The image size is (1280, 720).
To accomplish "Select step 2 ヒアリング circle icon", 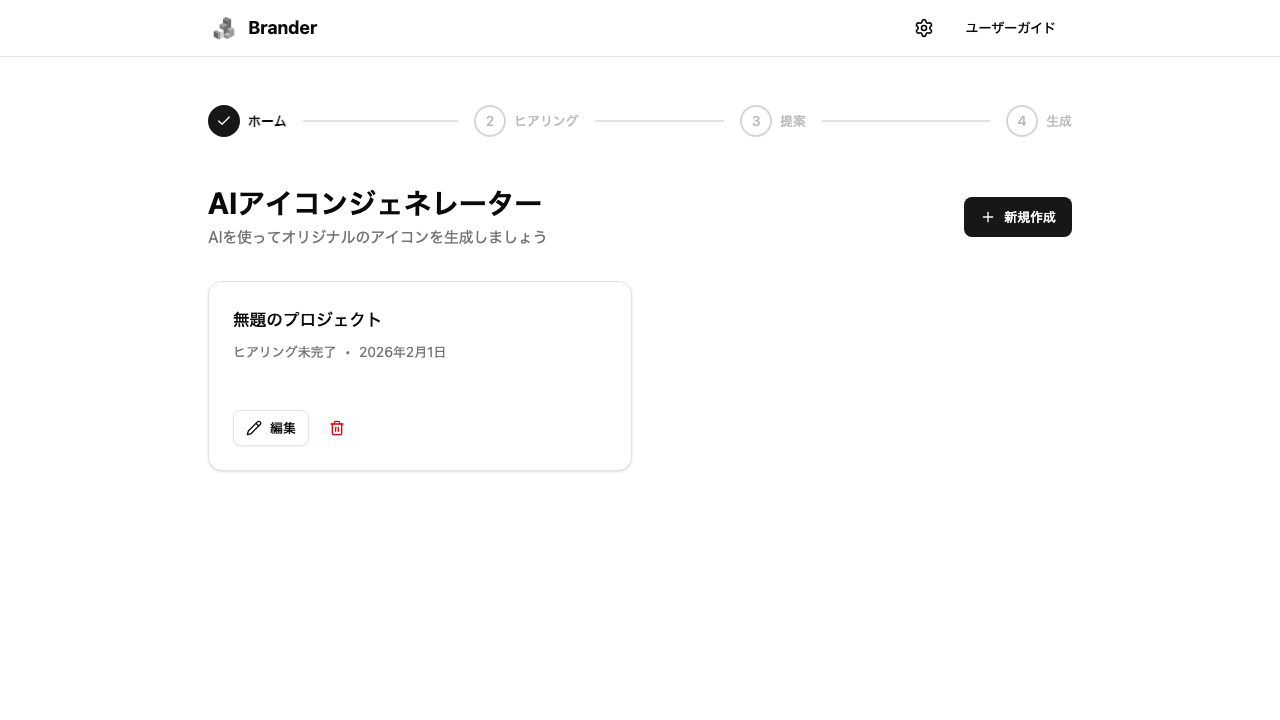I will pyautogui.click(x=489, y=120).
